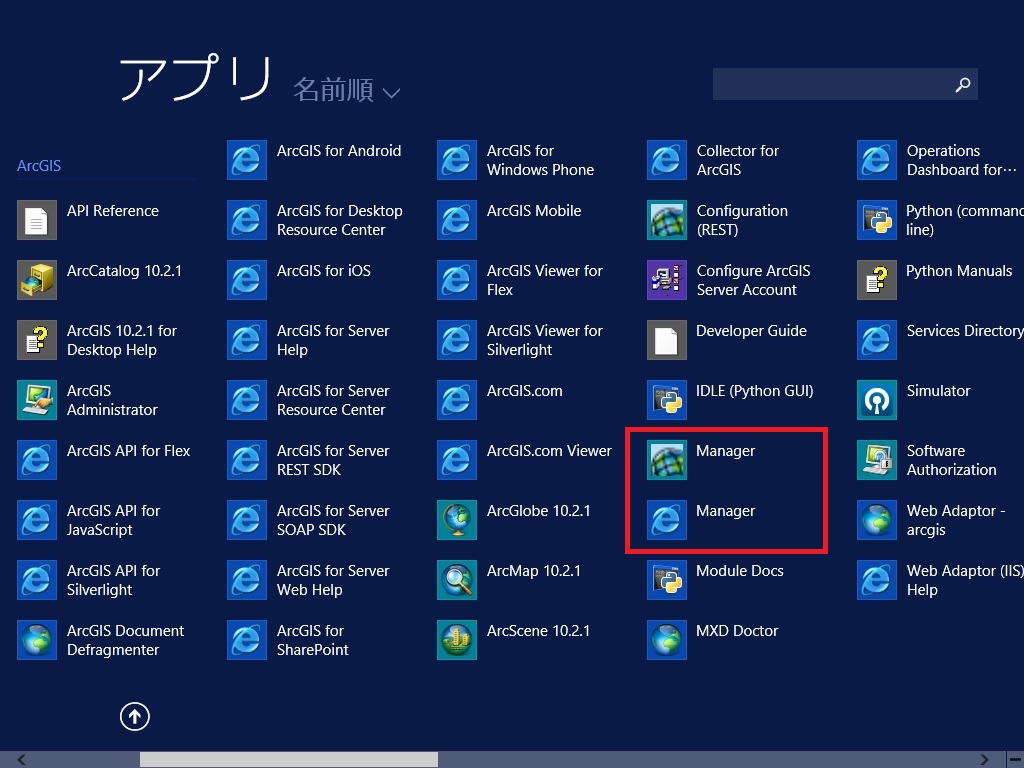Image resolution: width=1024 pixels, height=768 pixels.
Task: Start ArcScene 10.2.1 icon
Action: (x=456, y=640)
